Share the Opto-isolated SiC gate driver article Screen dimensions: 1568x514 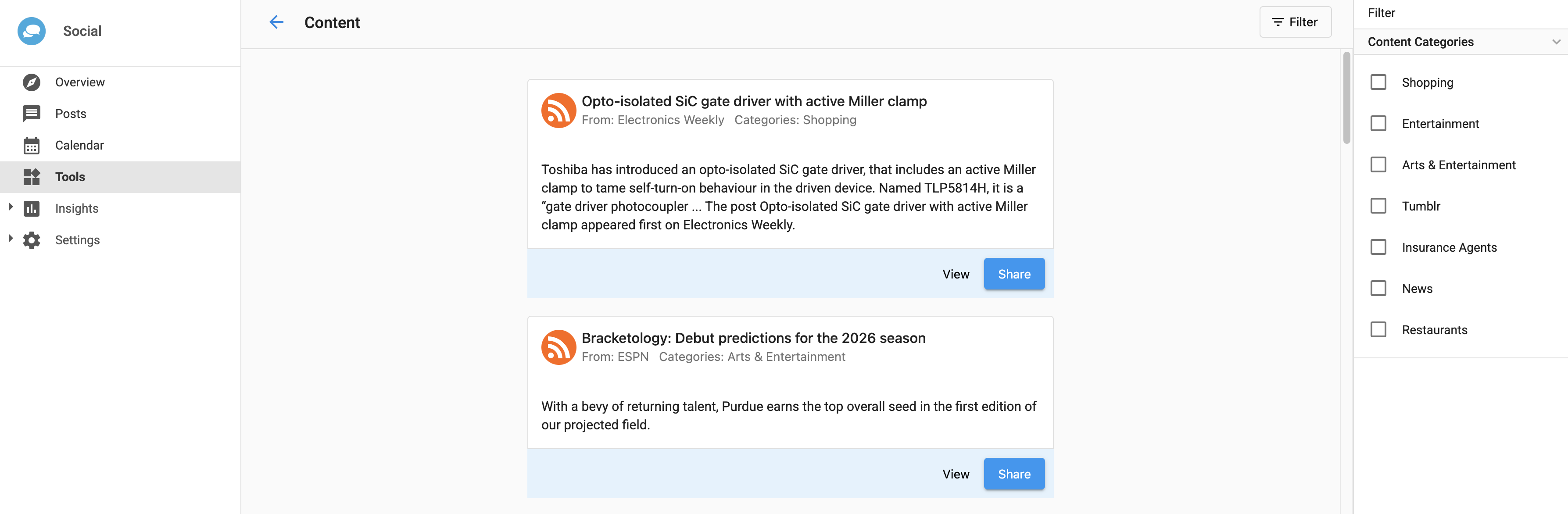pos(1013,275)
